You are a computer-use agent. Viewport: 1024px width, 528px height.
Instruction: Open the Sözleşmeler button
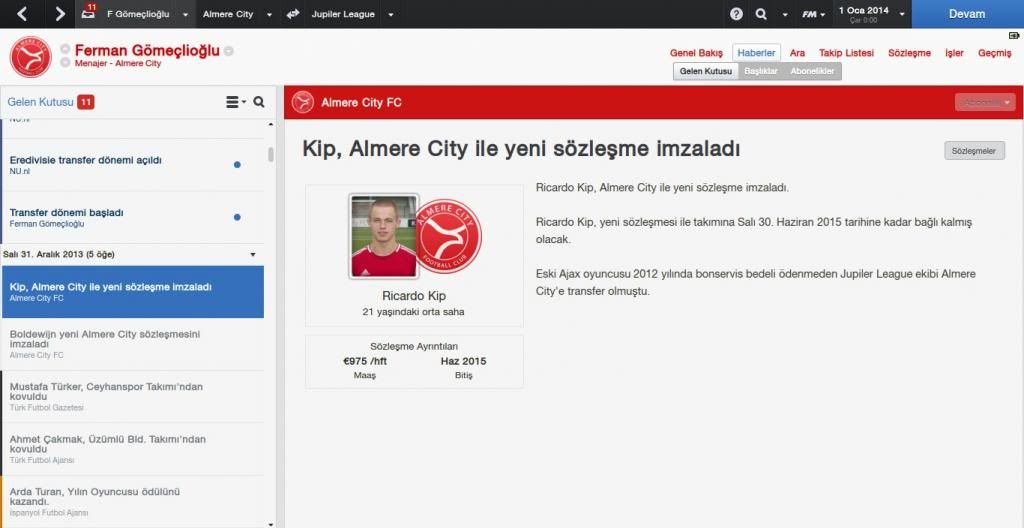click(974, 151)
